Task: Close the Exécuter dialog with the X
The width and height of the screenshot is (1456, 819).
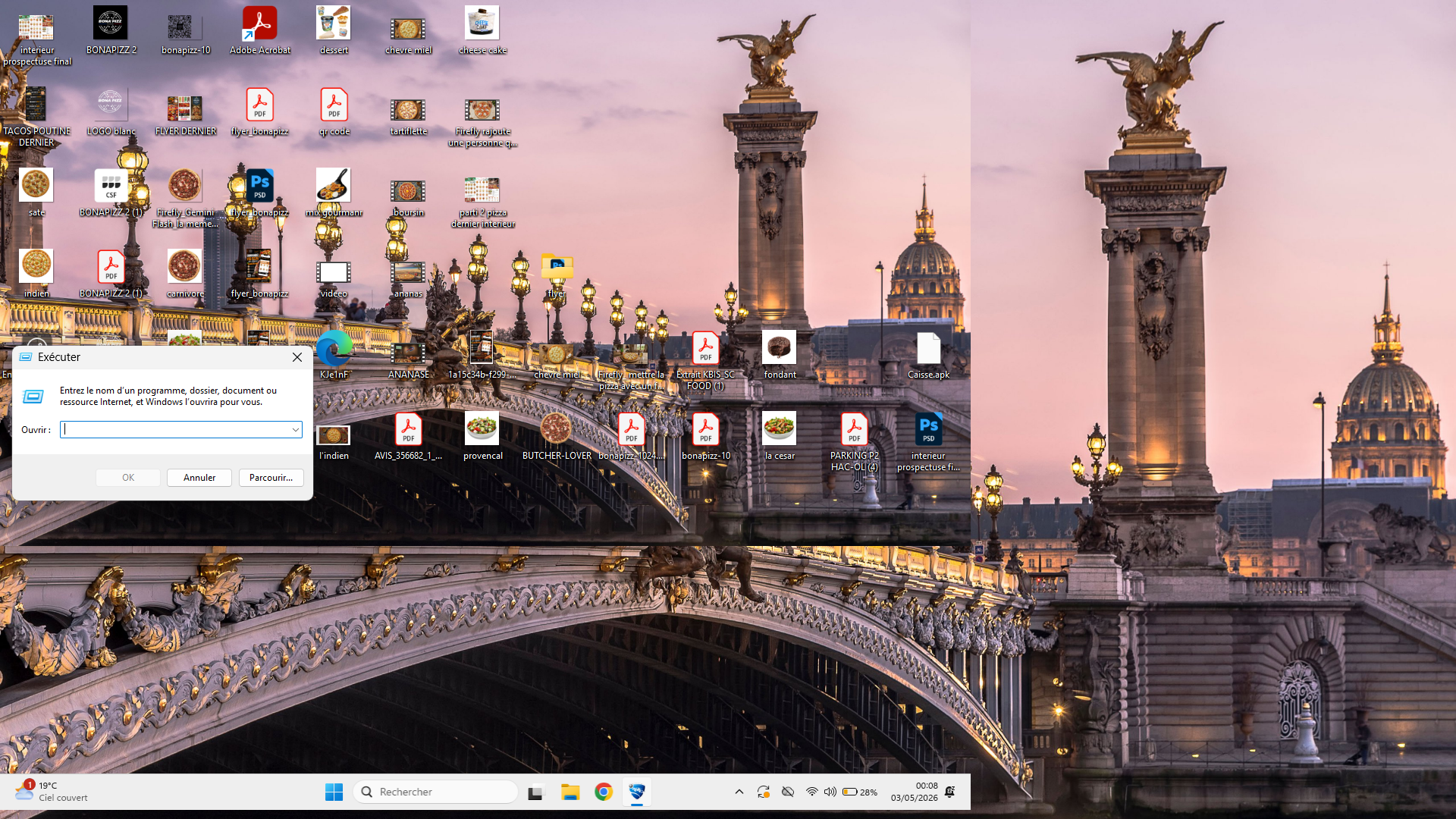Action: pos(297,357)
